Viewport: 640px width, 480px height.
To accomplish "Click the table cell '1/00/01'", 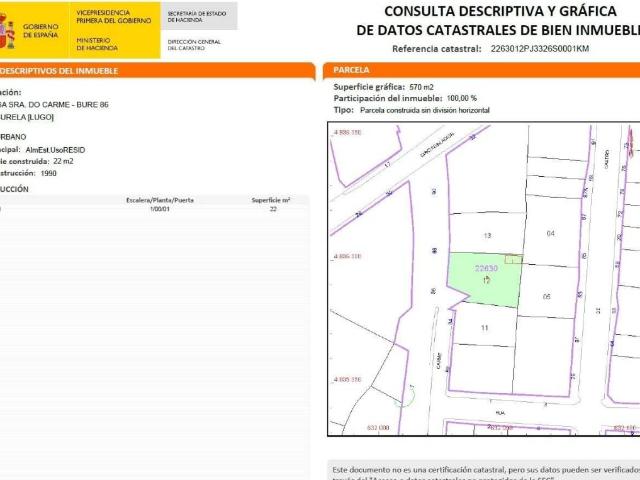I will pyautogui.click(x=160, y=209).
